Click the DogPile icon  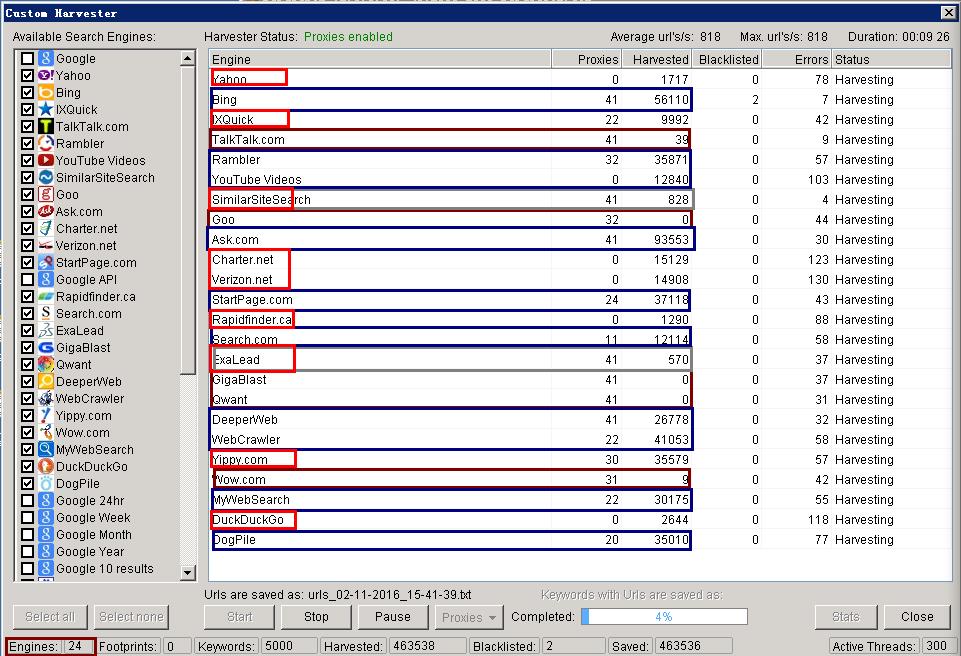pos(45,484)
